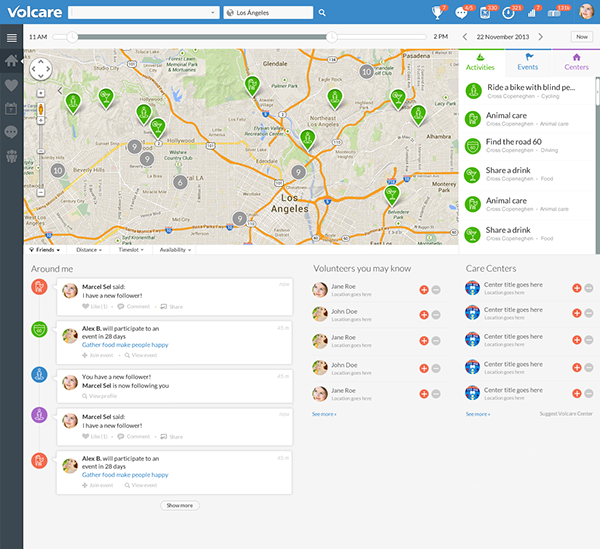Expand the header search combo box
This screenshot has width=600, height=549.
pyautogui.click(x=213, y=13)
